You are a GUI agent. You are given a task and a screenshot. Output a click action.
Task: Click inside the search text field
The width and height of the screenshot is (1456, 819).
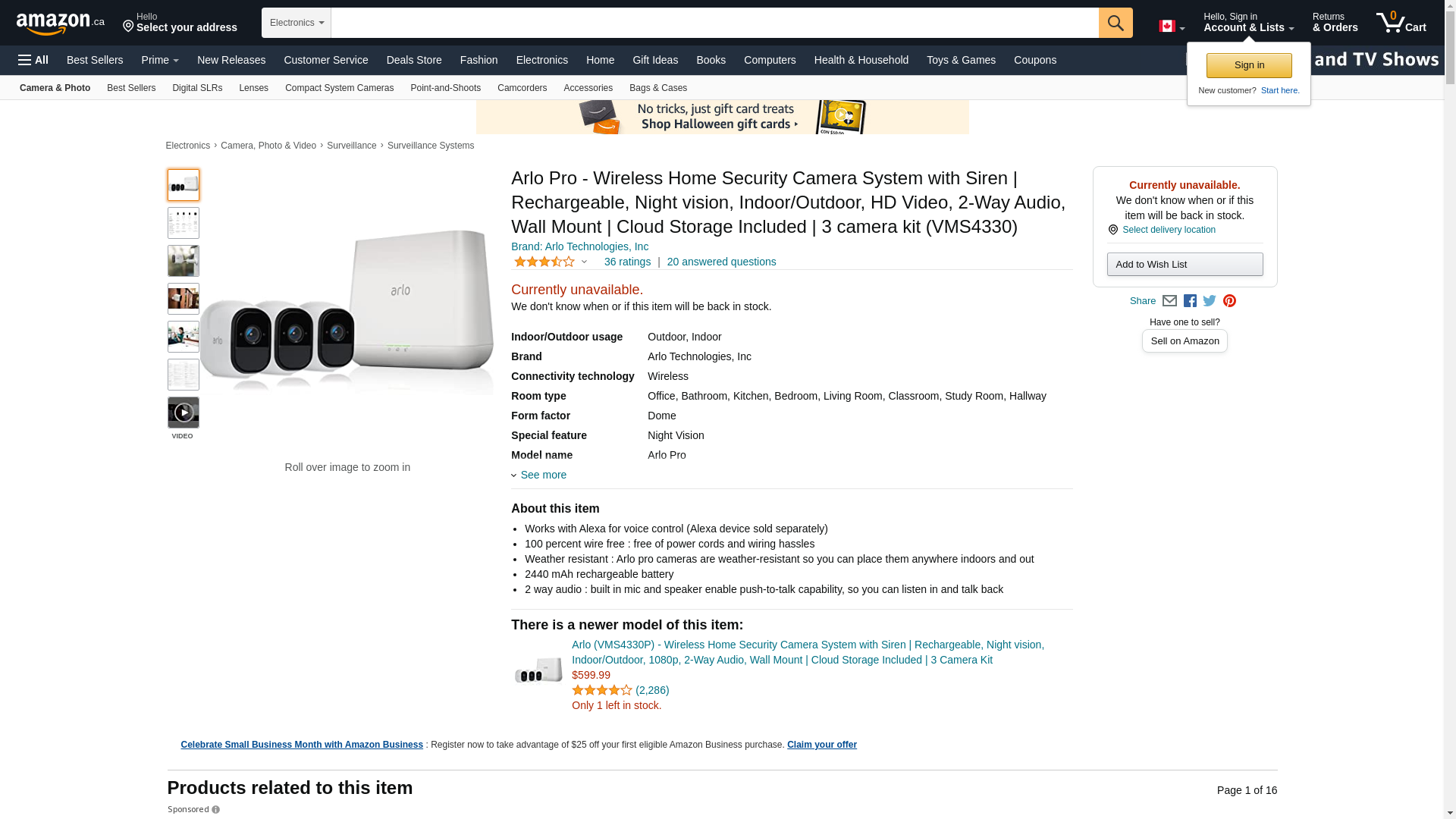pyautogui.click(x=714, y=23)
